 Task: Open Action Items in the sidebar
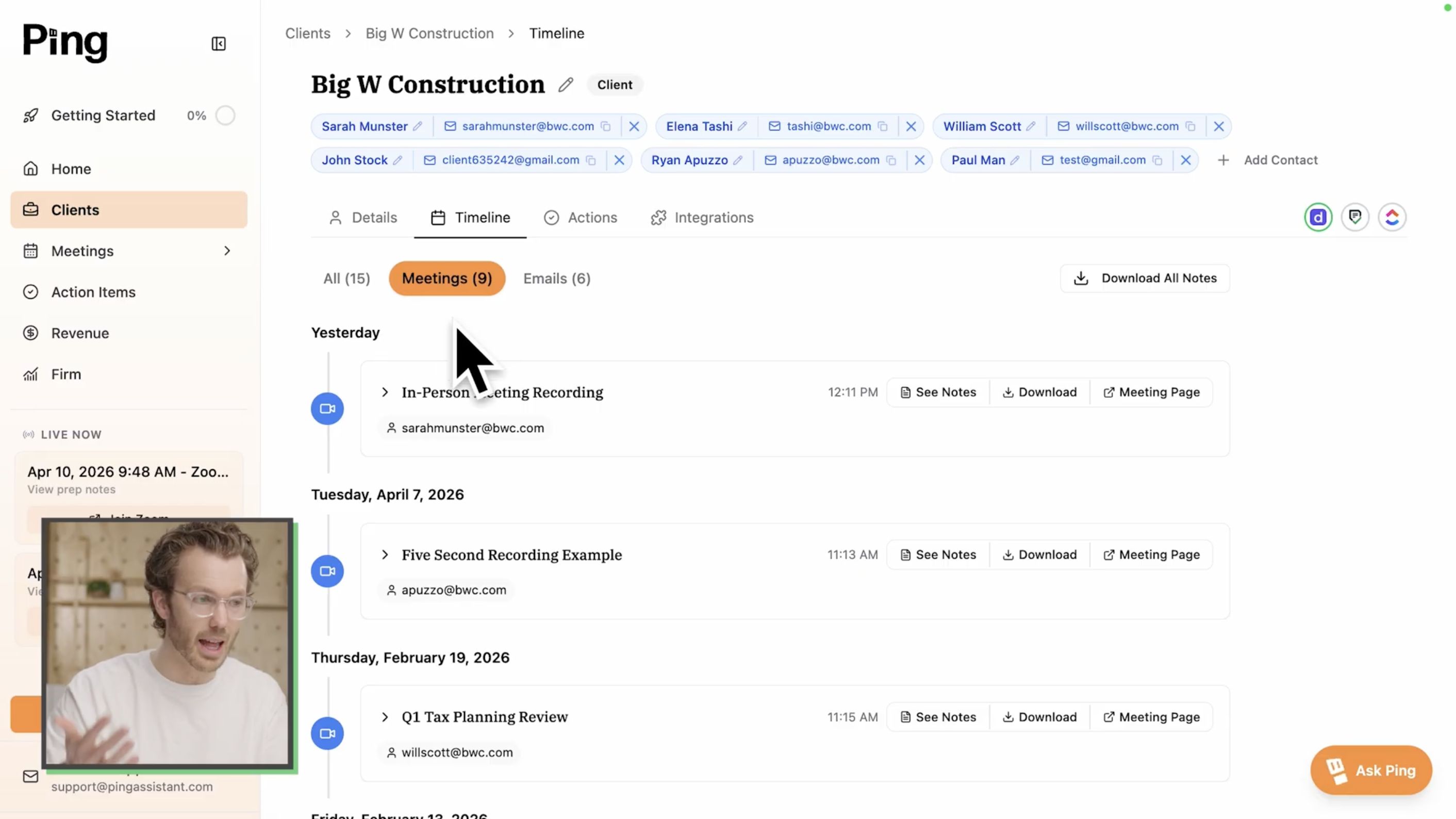tap(129, 292)
